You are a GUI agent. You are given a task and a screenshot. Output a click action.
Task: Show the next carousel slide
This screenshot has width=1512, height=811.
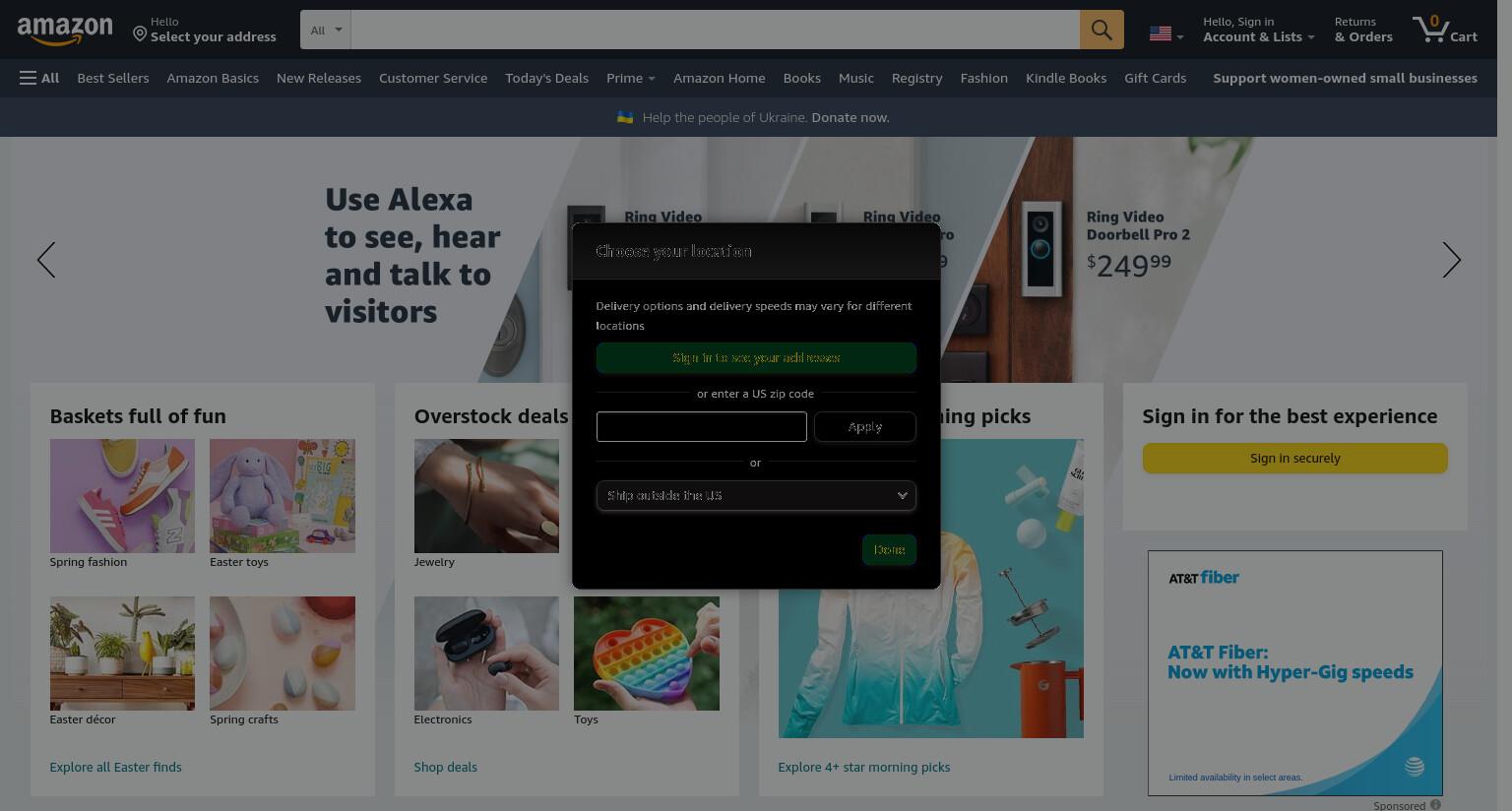(1451, 260)
